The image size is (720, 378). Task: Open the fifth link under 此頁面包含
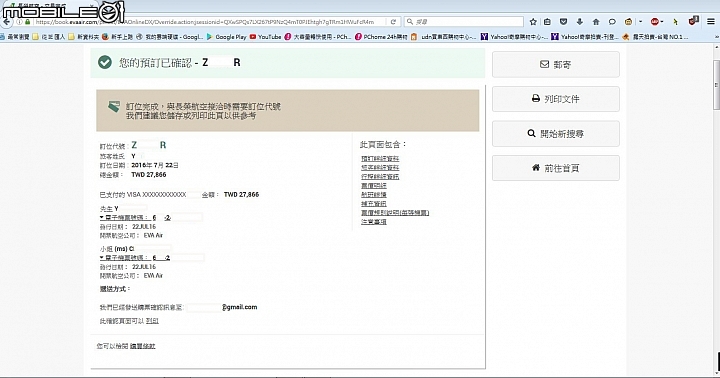[x=374, y=195]
